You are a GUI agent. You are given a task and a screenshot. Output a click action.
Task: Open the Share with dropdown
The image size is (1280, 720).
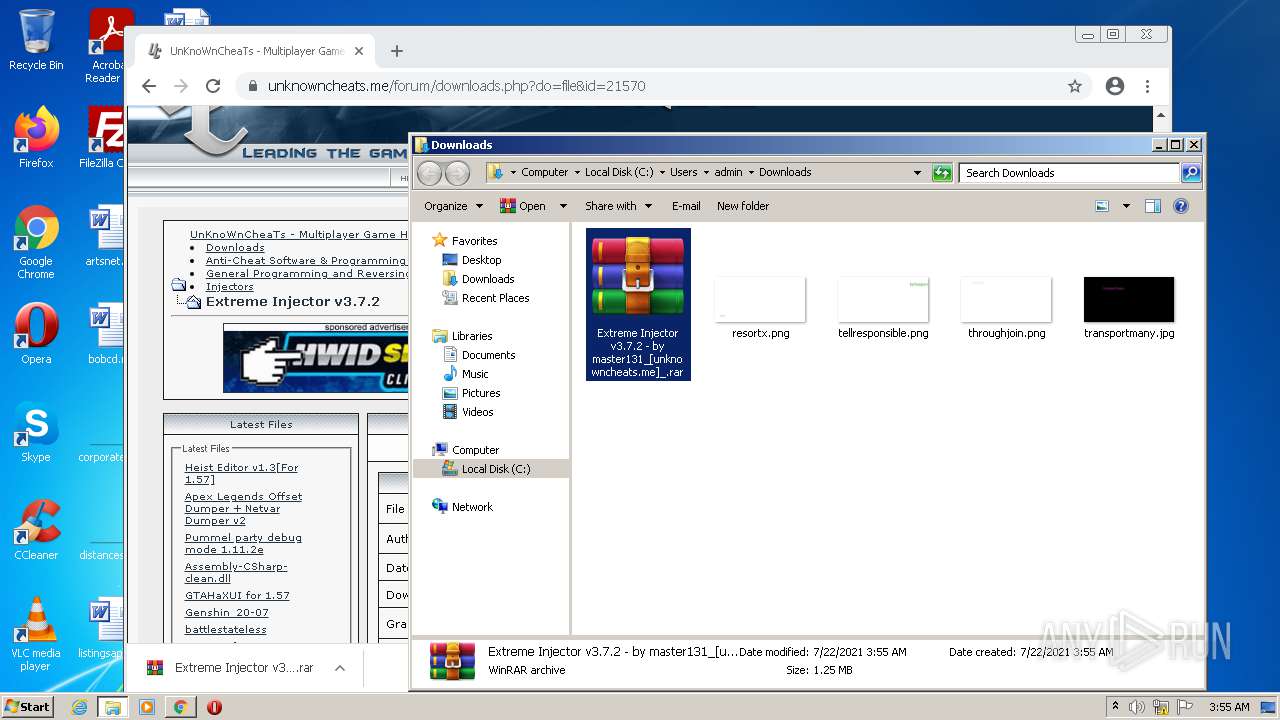coord(619,206)
